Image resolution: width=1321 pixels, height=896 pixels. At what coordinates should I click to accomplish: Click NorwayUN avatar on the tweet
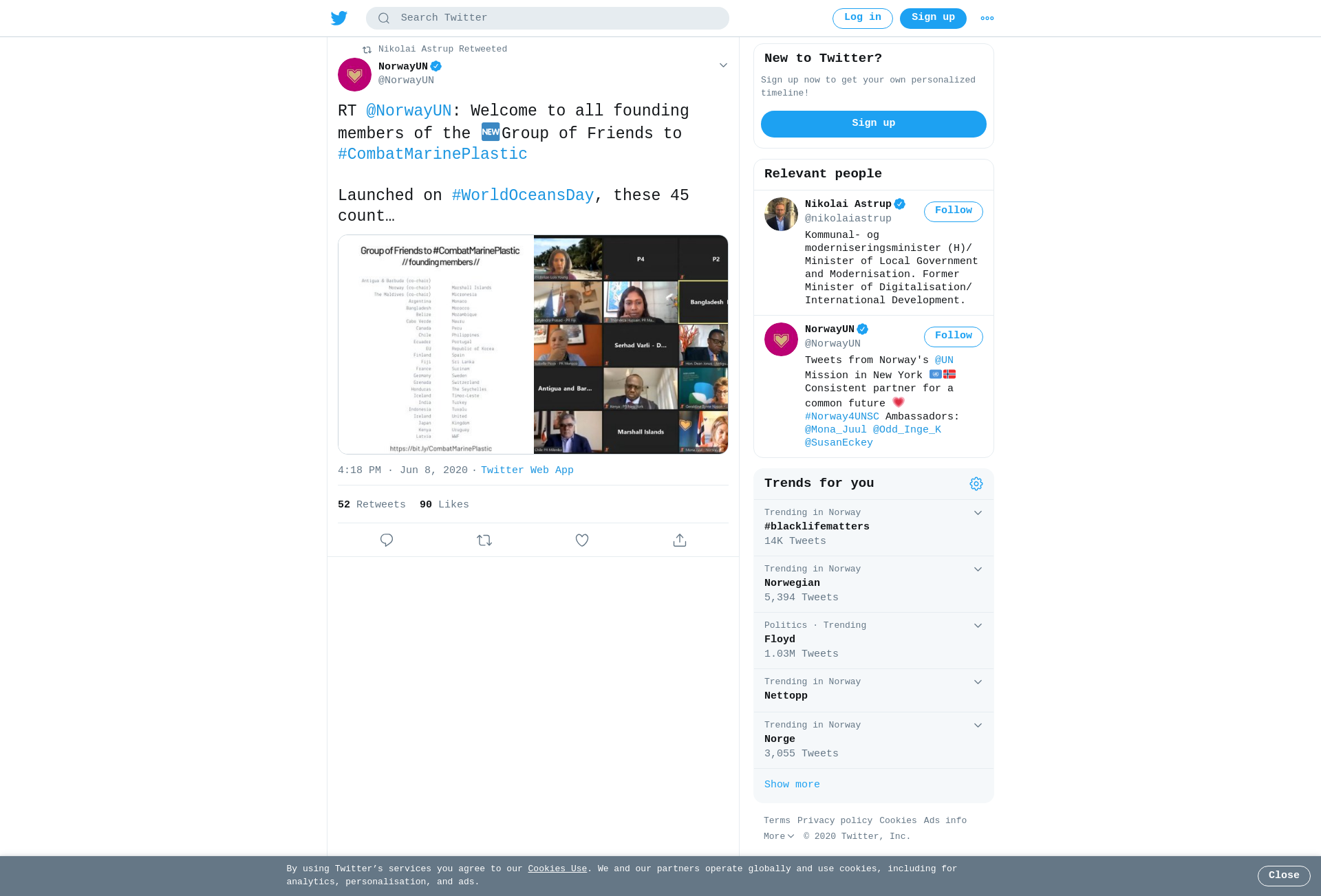point(354,74)
